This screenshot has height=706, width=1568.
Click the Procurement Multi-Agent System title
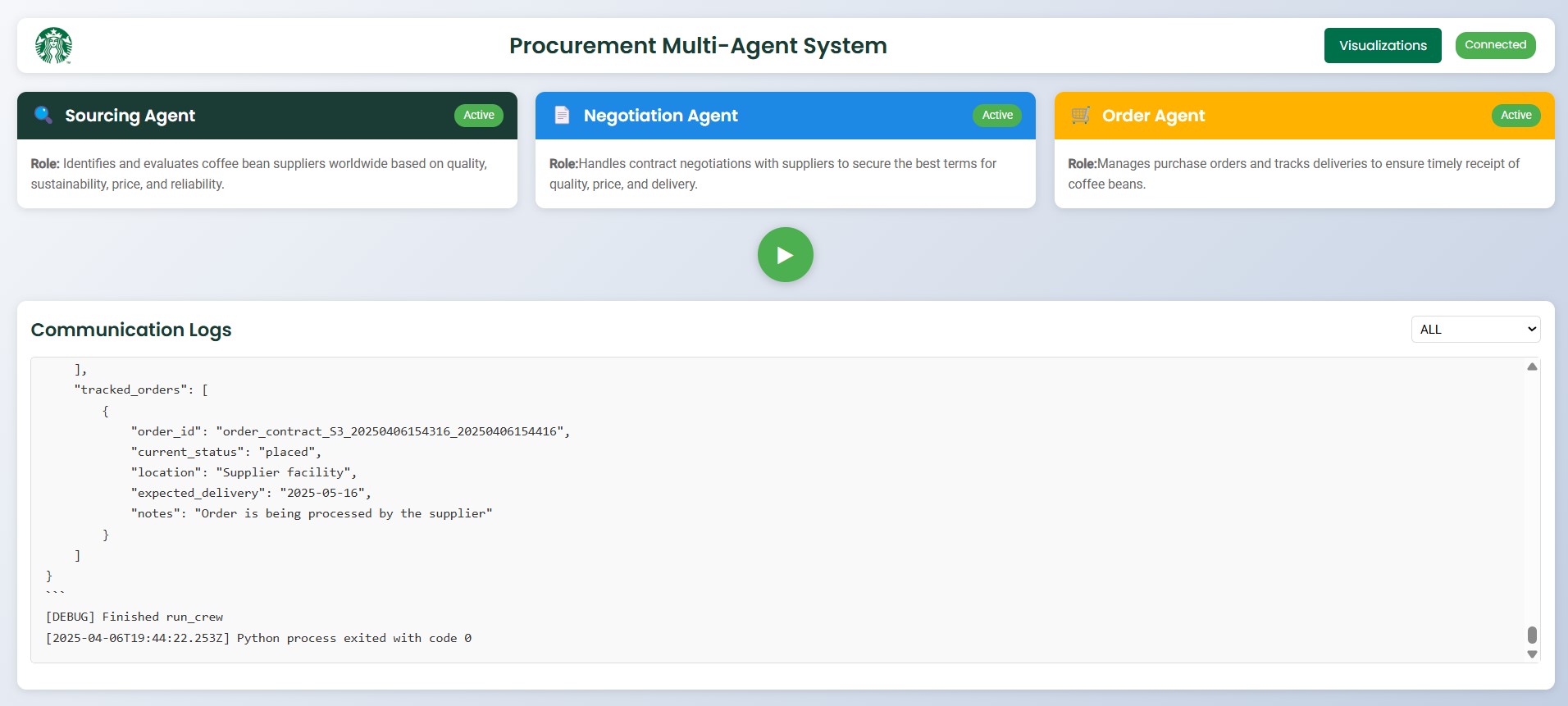[698, 46]
